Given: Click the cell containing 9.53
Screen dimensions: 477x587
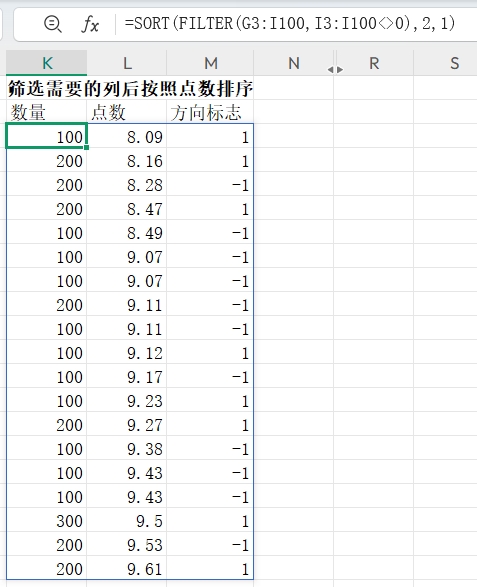Looking at the screenshot, I should [127, 545].
